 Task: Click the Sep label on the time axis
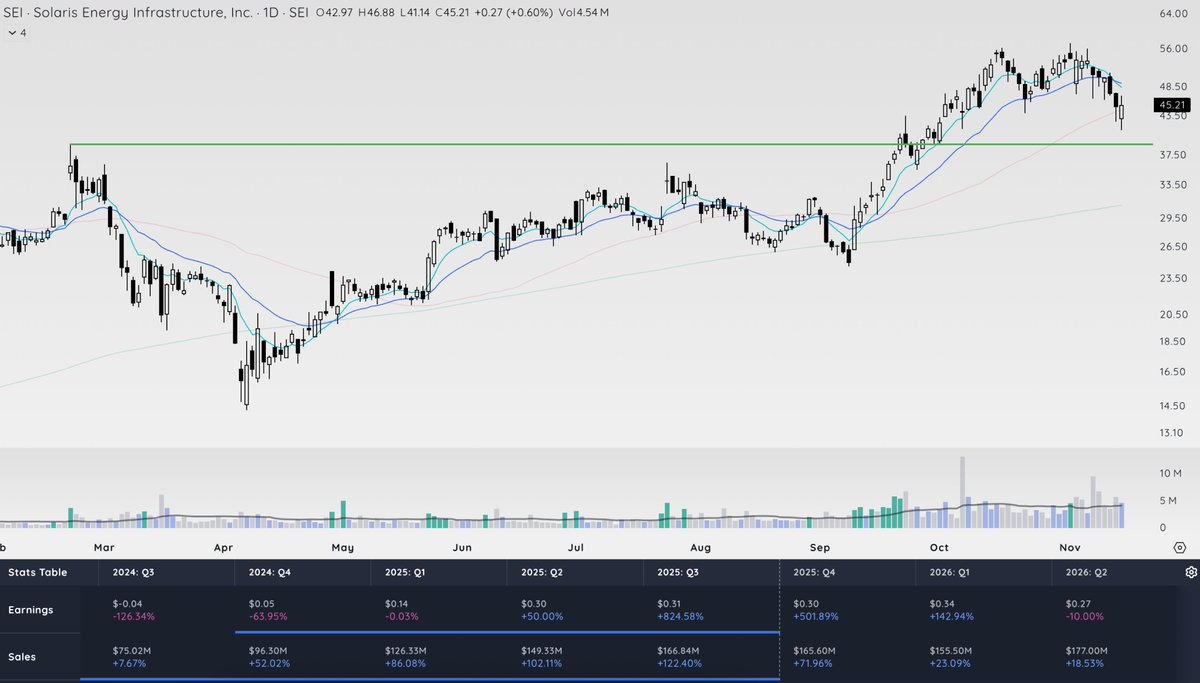tap(819, 547)
